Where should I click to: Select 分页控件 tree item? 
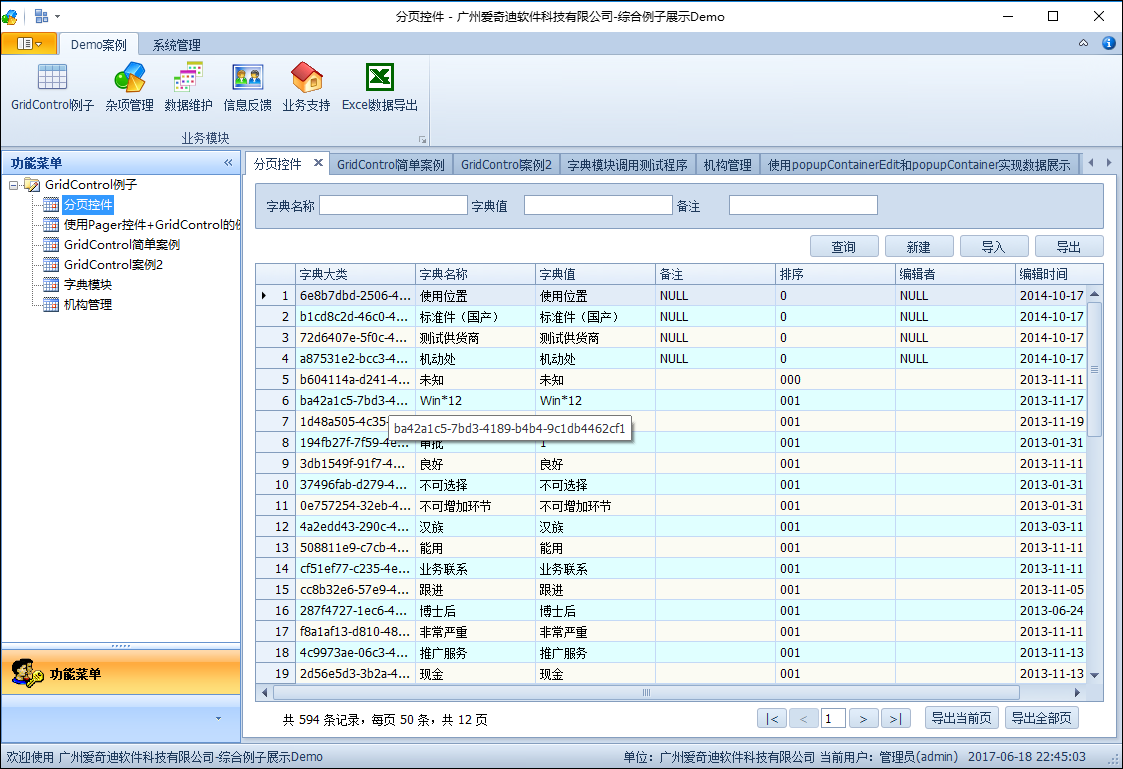[88, 205]
